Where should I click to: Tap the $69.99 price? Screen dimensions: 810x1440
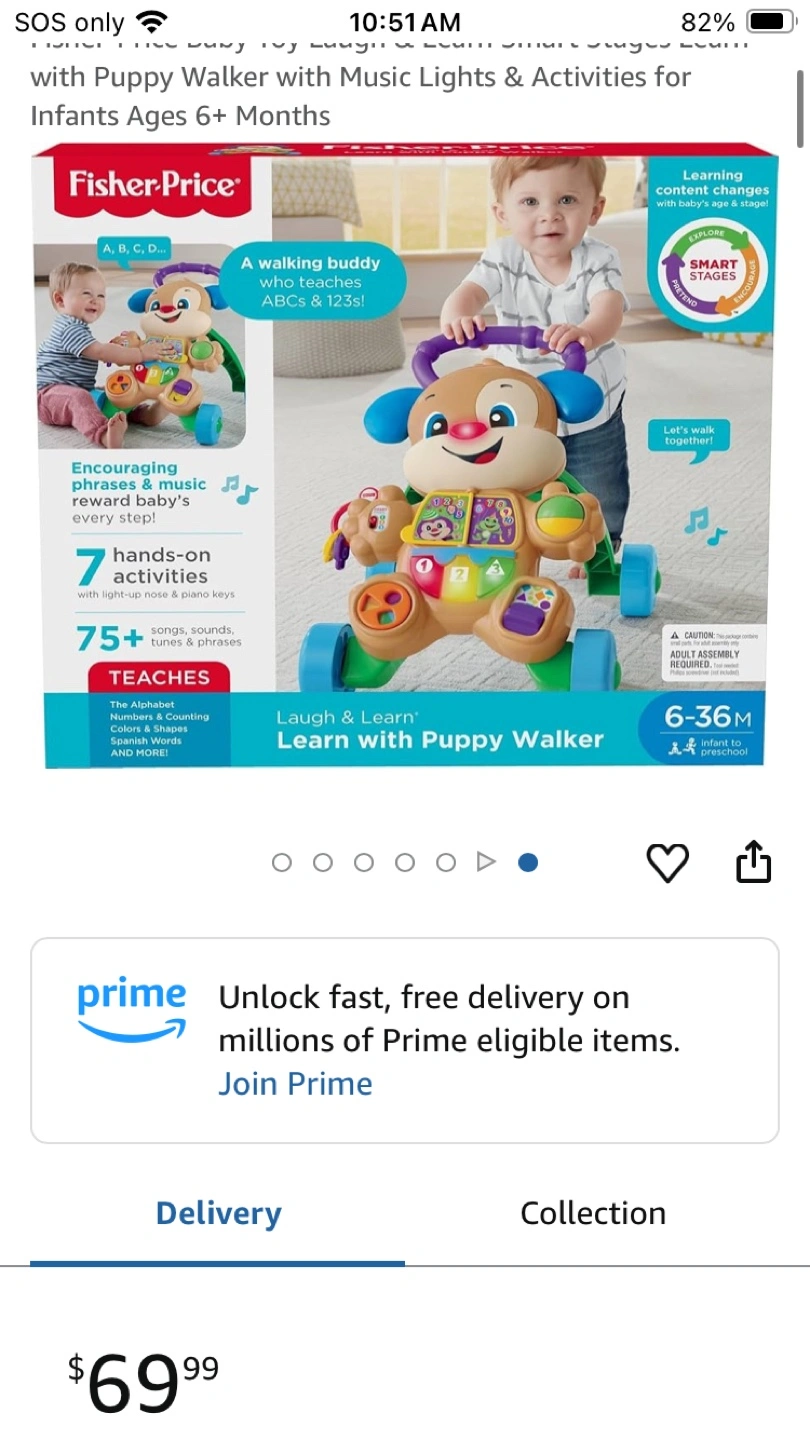143,1384
